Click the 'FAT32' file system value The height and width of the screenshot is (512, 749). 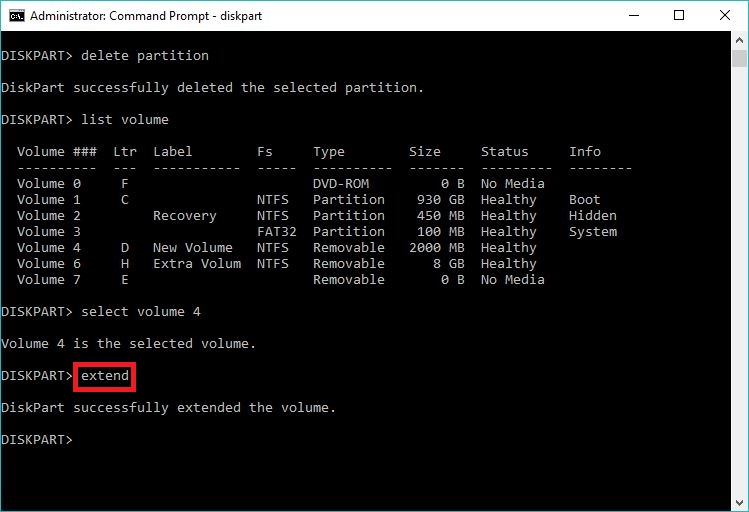(277, 232)
